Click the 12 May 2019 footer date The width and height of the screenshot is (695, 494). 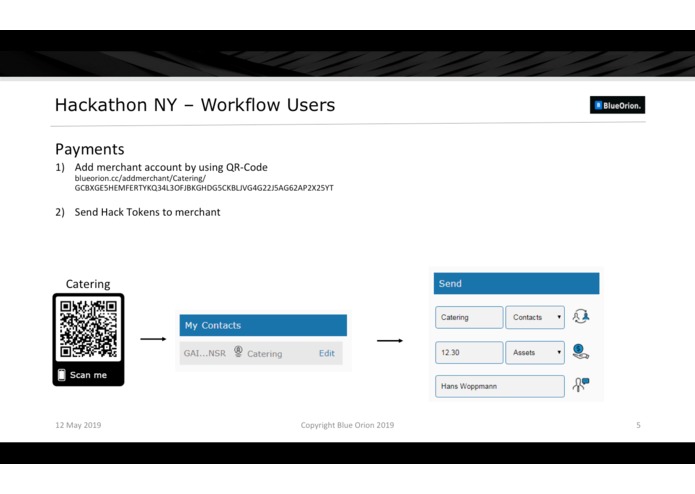tap(78, 425)
